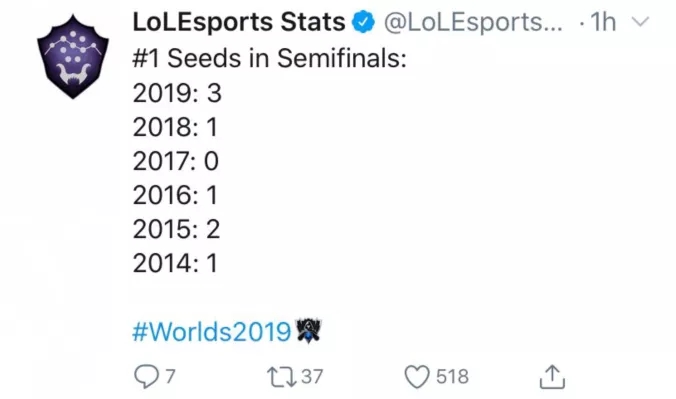Open the LoLEsports Stats display name
The width and height of the screenshot is (676, 399).
pos(239,22)
